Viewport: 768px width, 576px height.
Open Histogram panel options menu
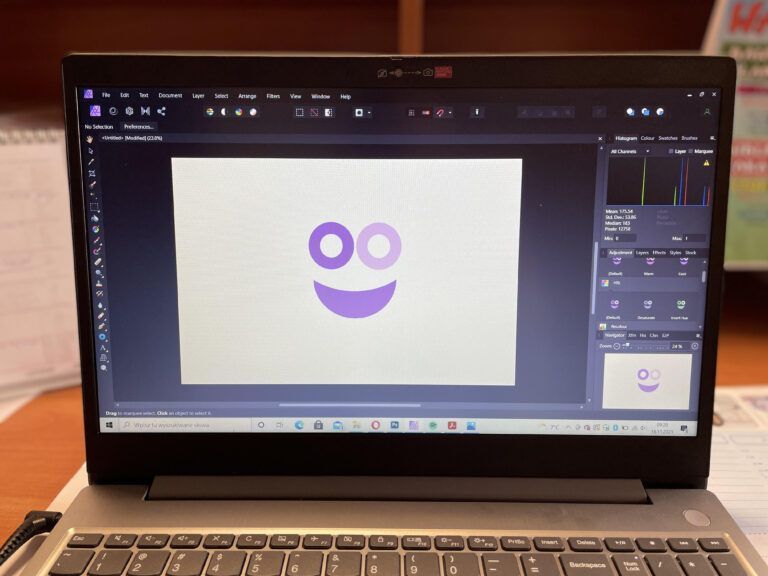[712, 138]
